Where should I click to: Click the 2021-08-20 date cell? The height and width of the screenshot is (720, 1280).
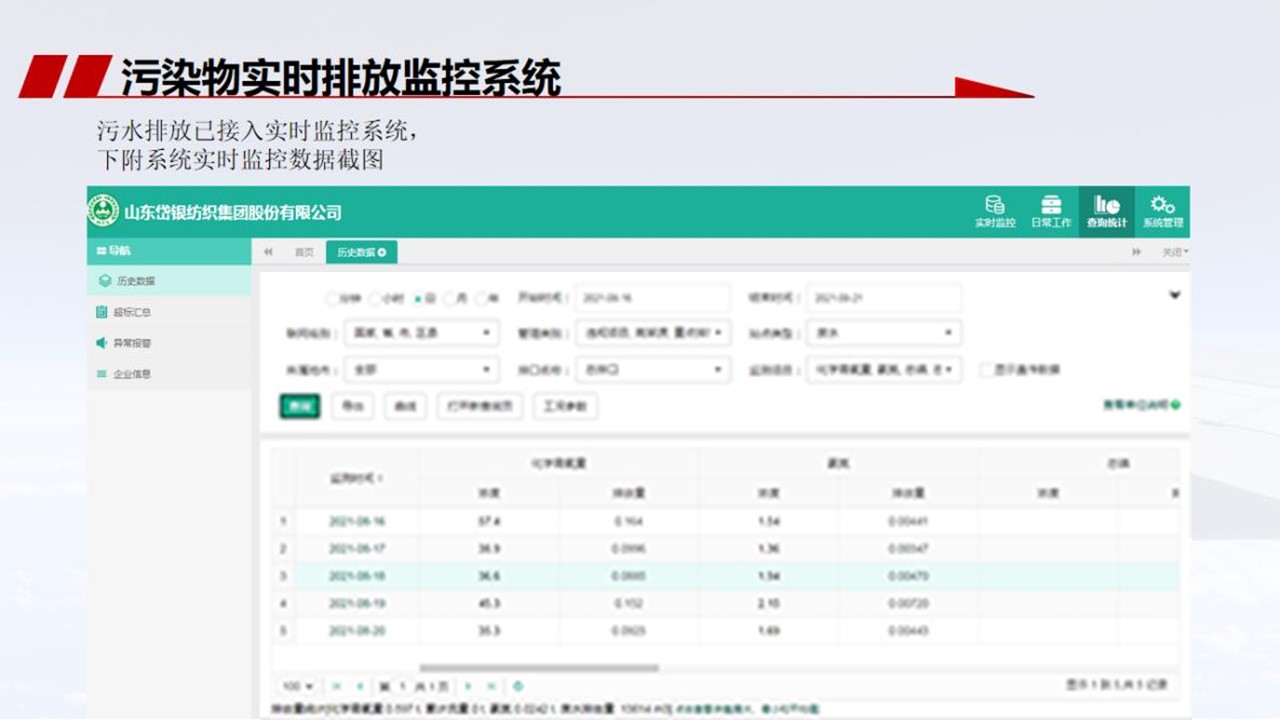[x=357, y=631]
